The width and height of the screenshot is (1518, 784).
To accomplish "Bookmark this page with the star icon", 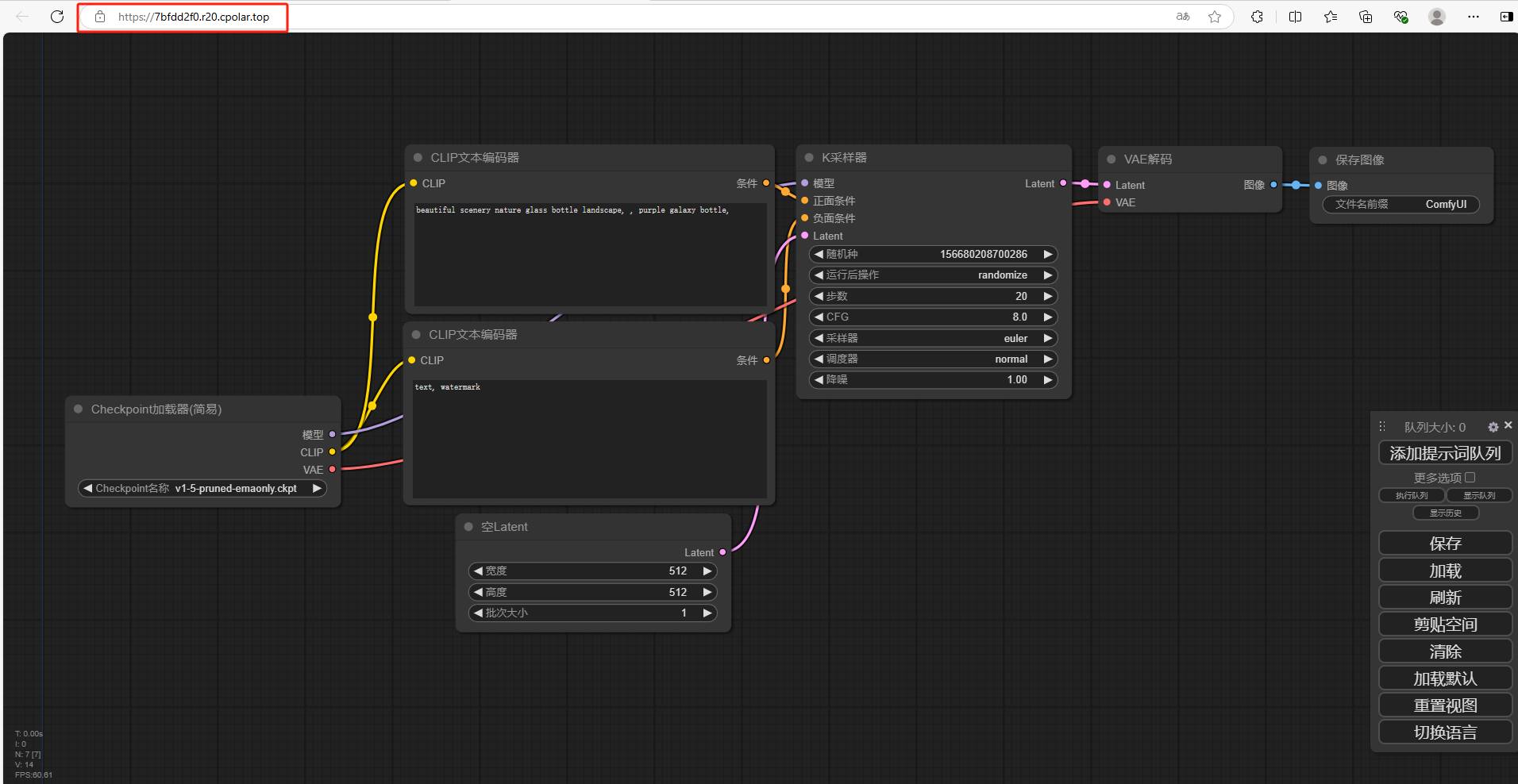I will [x=1215, y=17].
